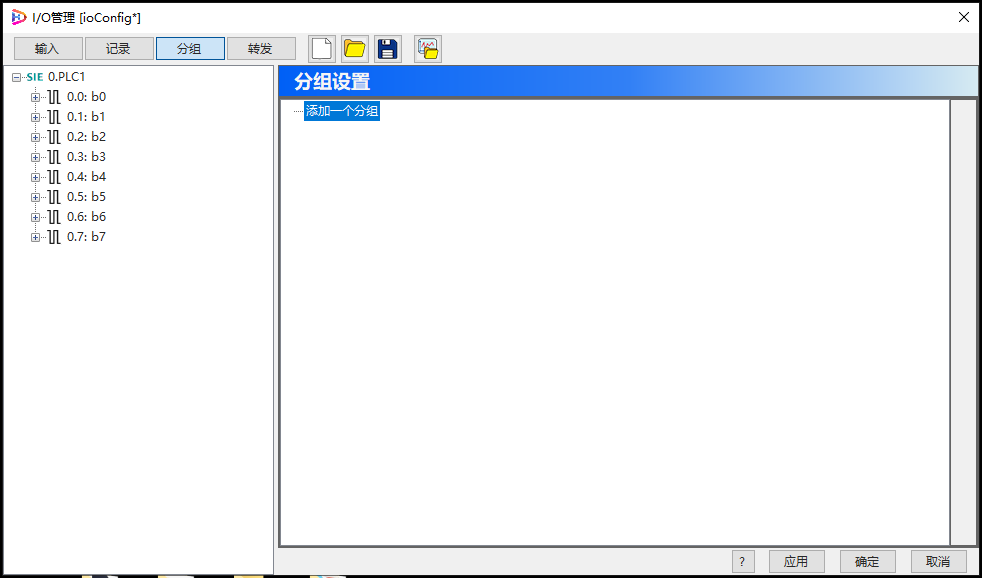Click the application logo in the title bar
Viewport: 982px width, 578px height.
pos(19,18)
